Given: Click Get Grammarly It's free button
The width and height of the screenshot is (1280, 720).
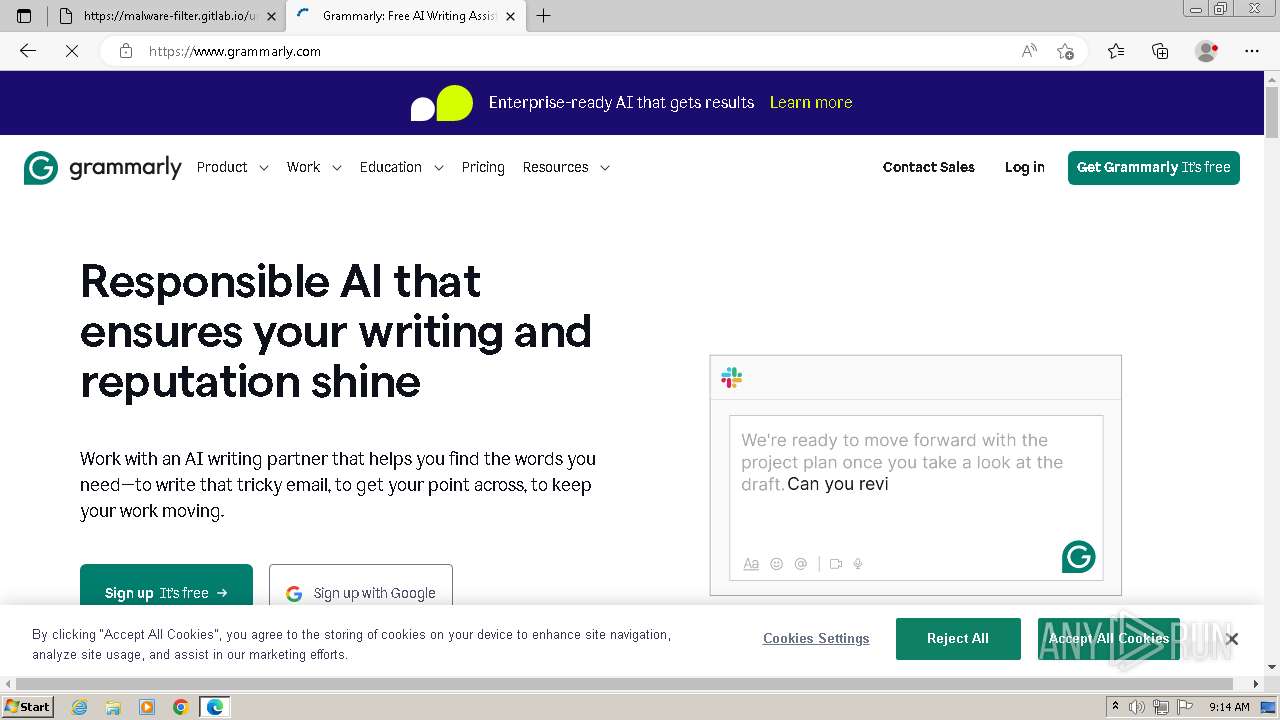Looking at the screenshot, I should (1154, 167).
